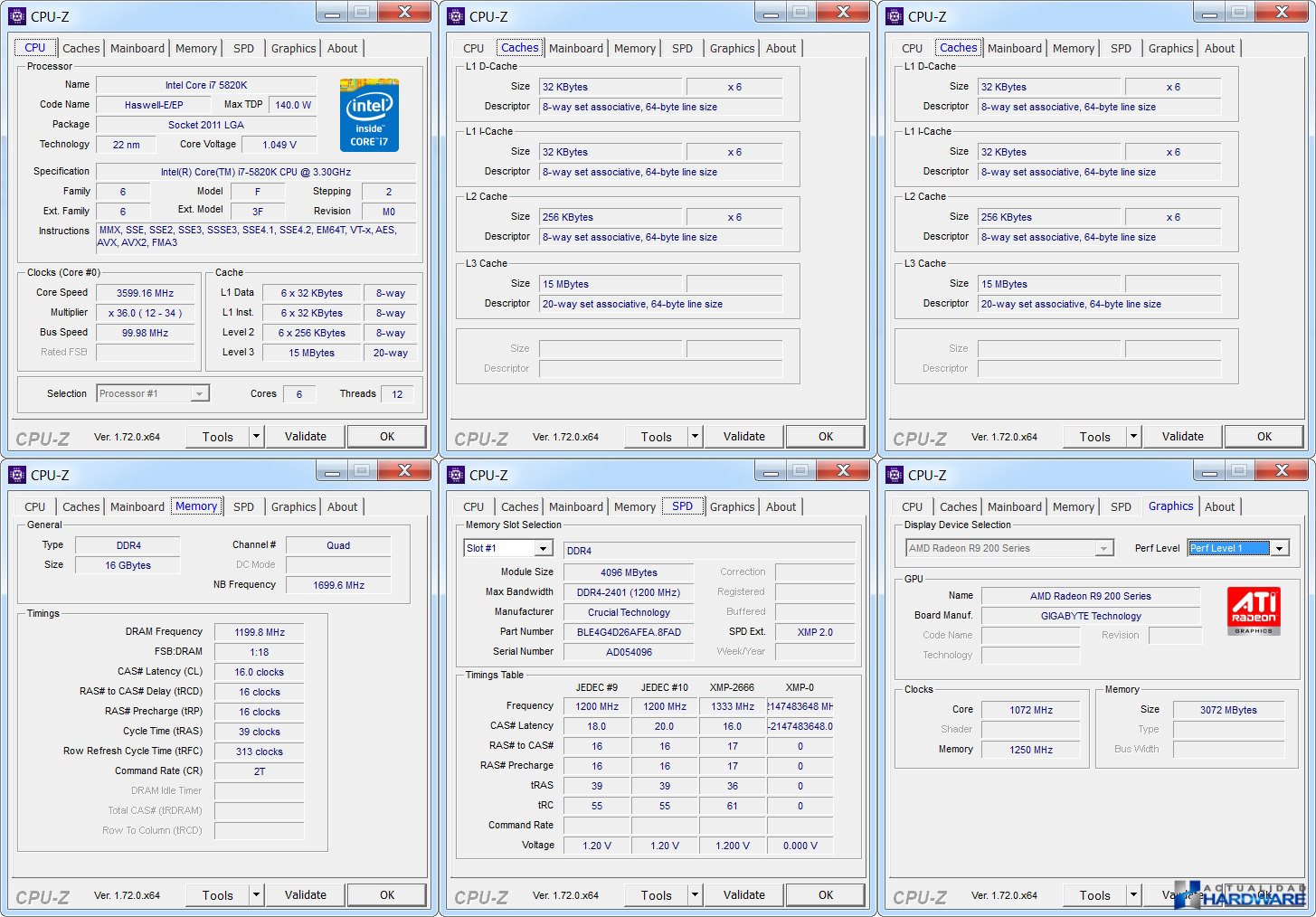The image size is (1316, 917).
Task: Click the ATI Radeon Graphics logo
Action: point(1253,610)
